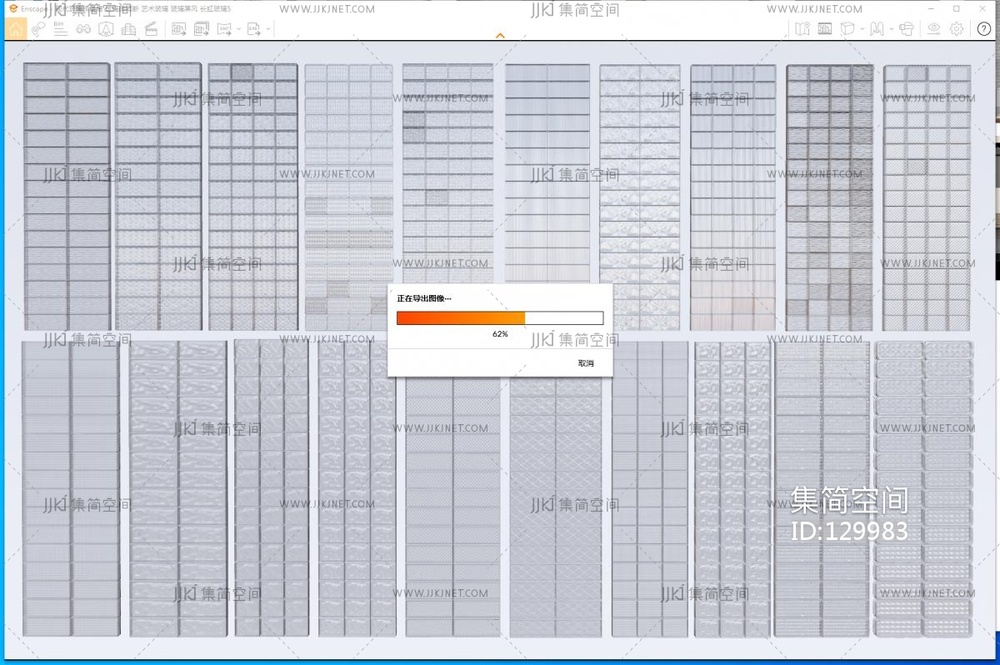This screenshot has height=665, width=1000.
Task: Click the screenshot export icon
Action: pyautogui.click(x=179, y=29)
